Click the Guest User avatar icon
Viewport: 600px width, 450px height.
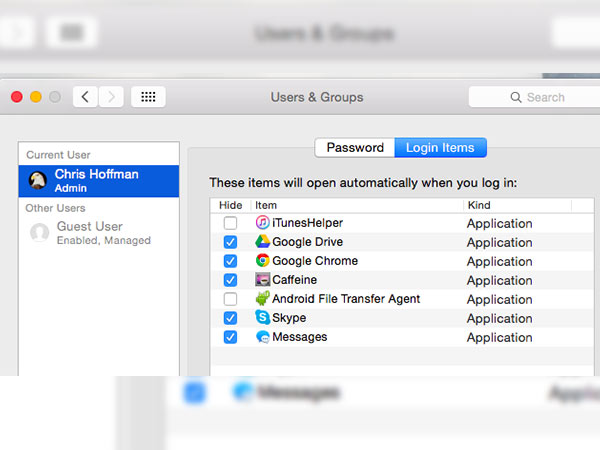[x=39, y=233]
